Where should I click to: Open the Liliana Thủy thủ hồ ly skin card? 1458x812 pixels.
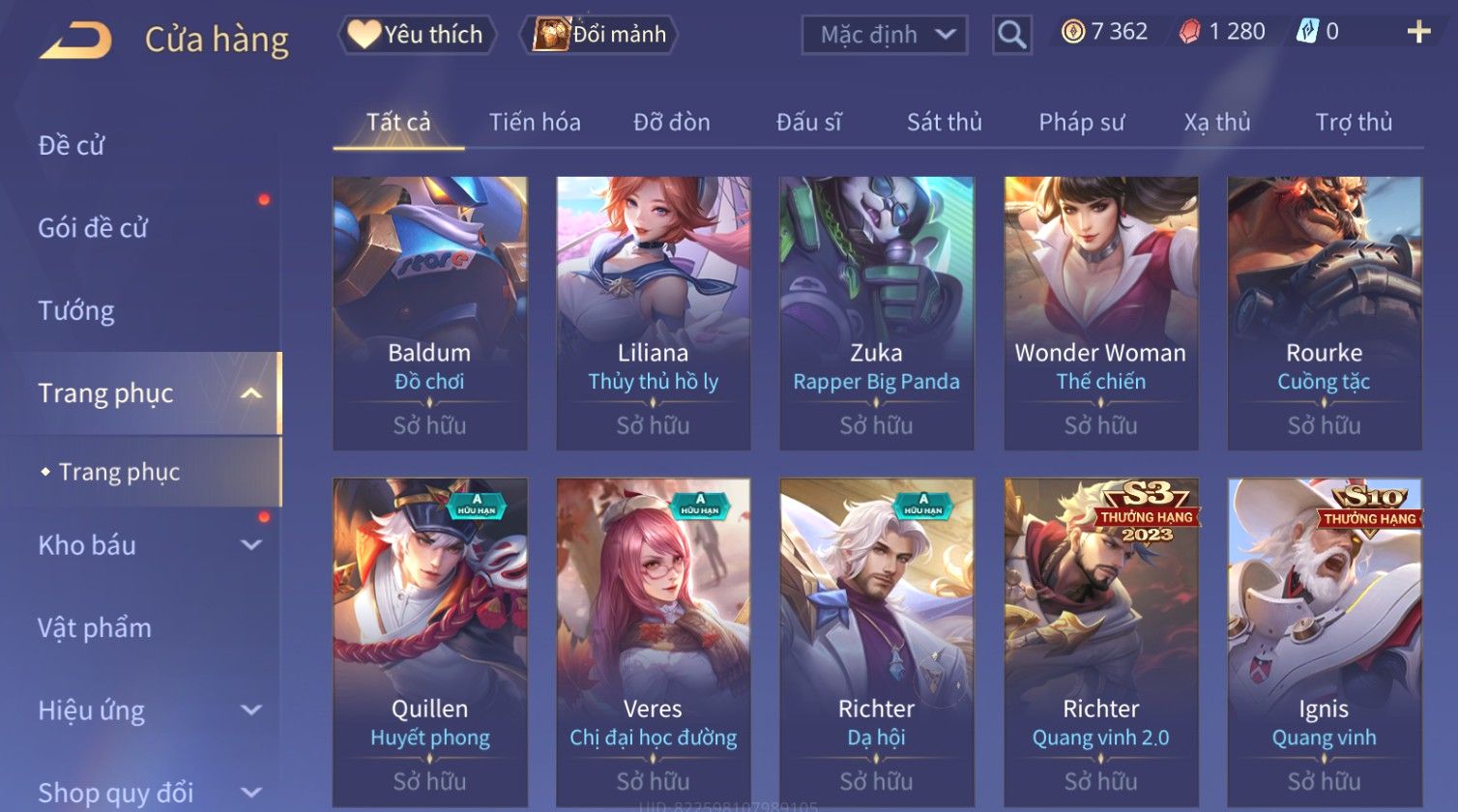pyautogui.click(x=654, y=313)
